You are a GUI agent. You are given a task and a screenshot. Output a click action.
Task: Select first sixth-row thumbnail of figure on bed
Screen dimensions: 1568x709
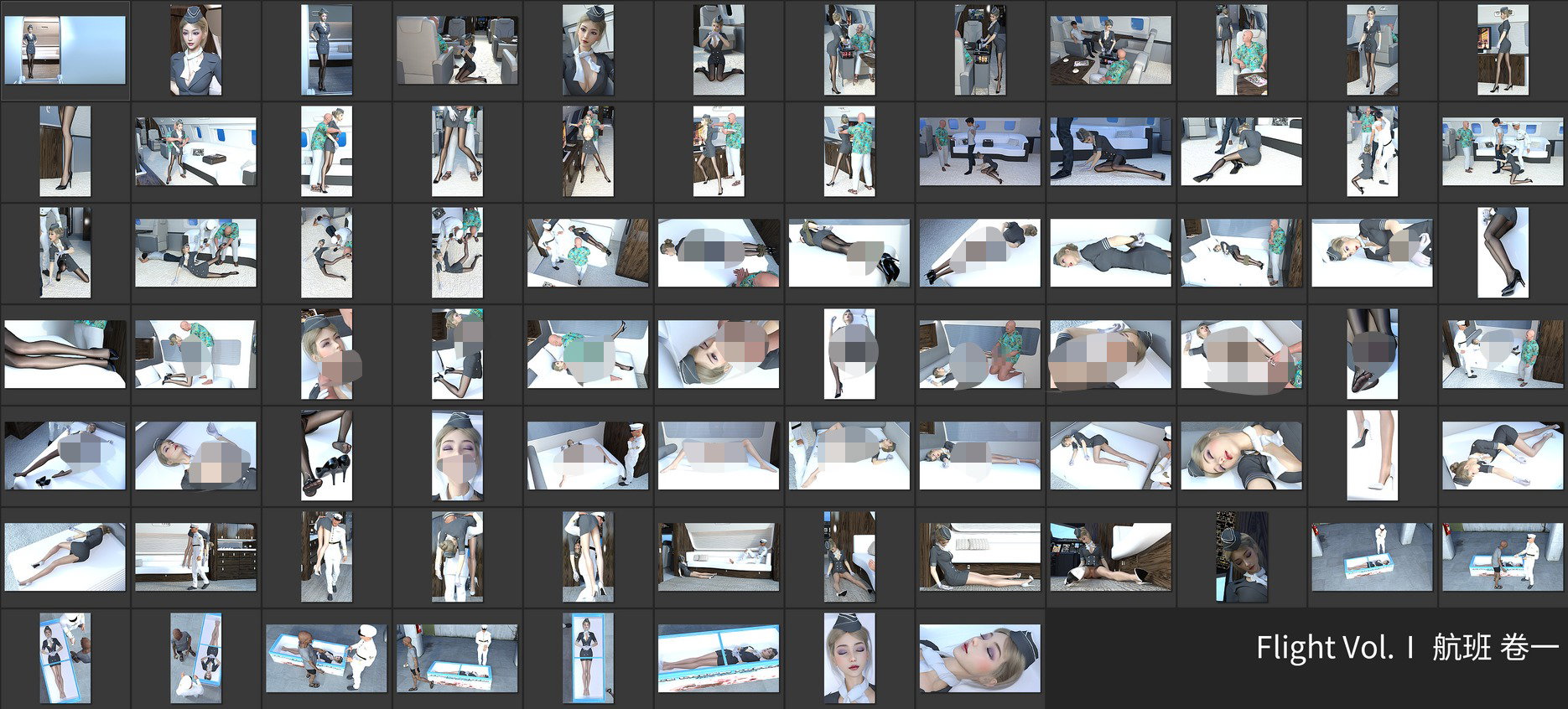(65, 556)
